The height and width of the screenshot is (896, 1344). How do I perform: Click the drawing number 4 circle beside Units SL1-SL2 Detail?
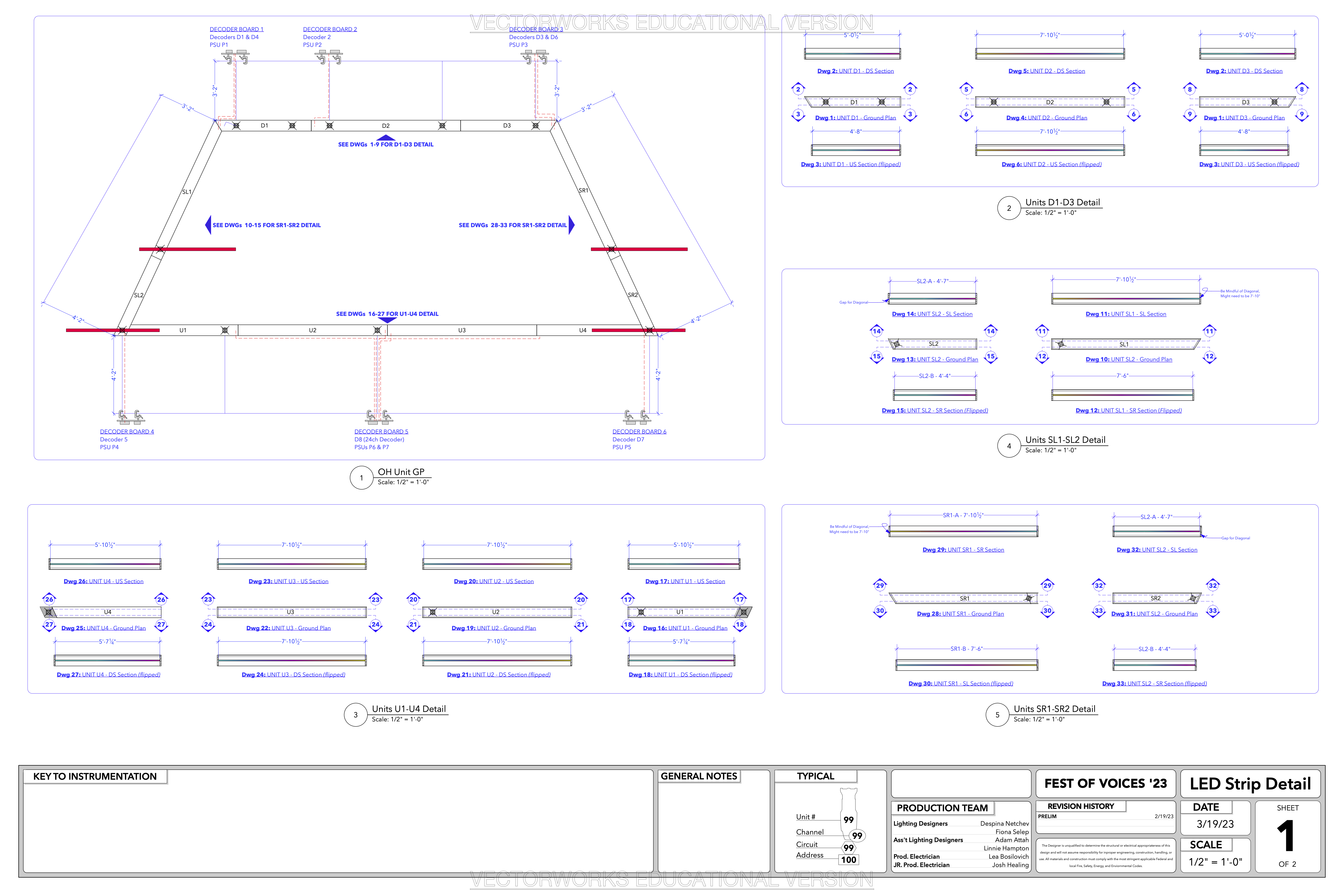(x=1009, y=446)
